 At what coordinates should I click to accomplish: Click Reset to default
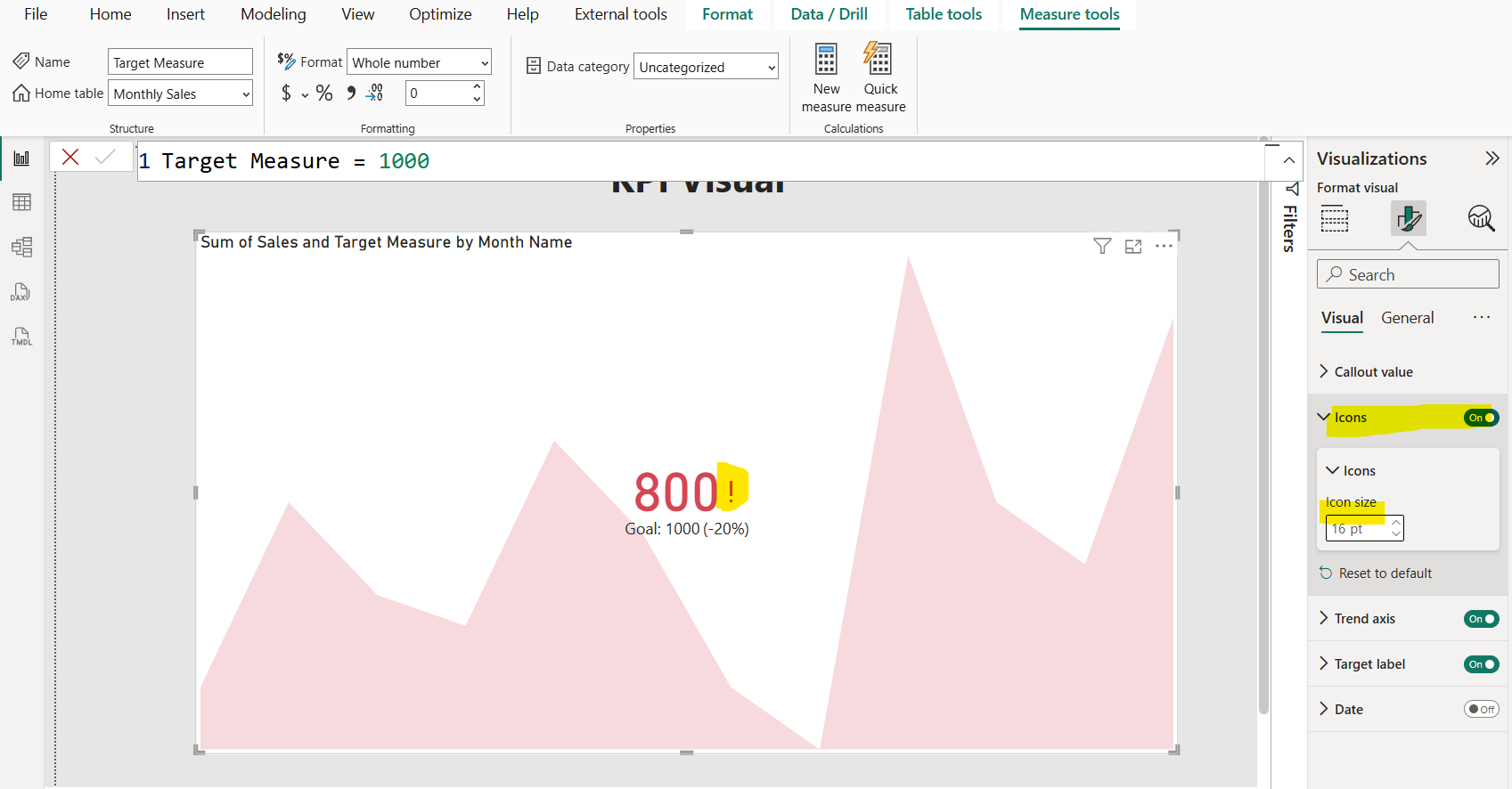pos(1385,573)
